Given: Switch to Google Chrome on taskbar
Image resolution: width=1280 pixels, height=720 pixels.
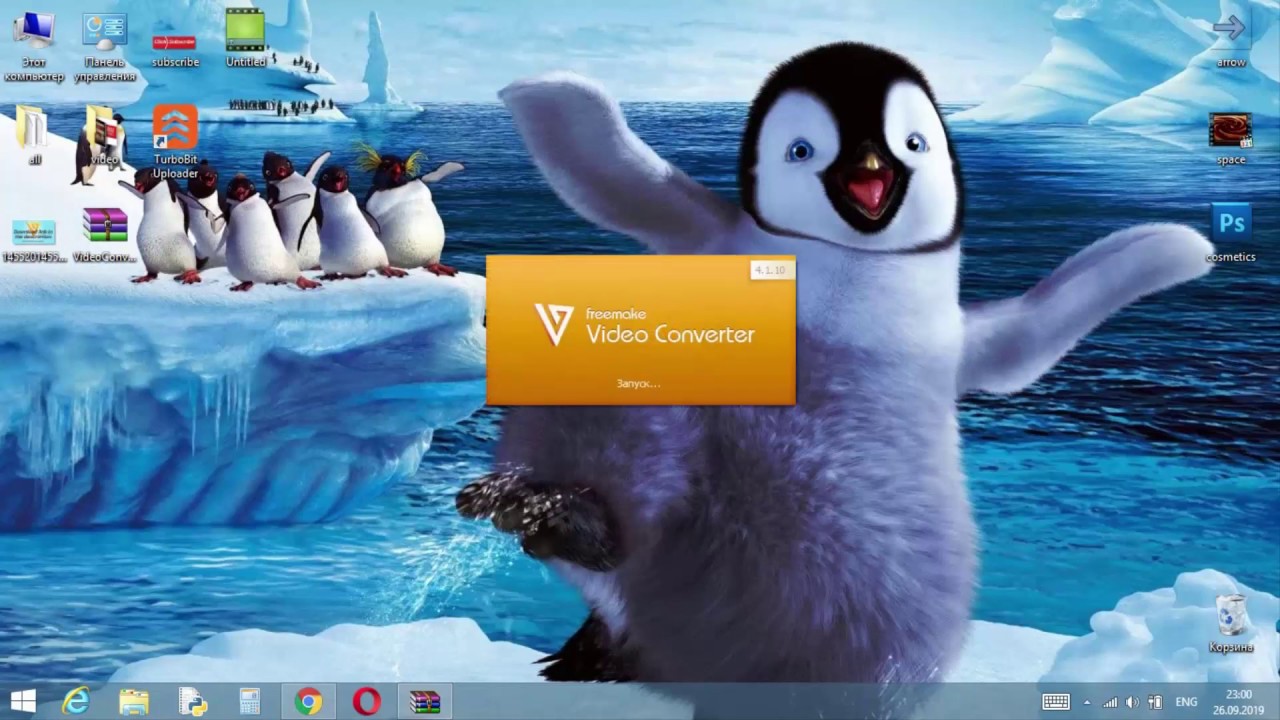Looking at the screenshot, I should 308,702.
